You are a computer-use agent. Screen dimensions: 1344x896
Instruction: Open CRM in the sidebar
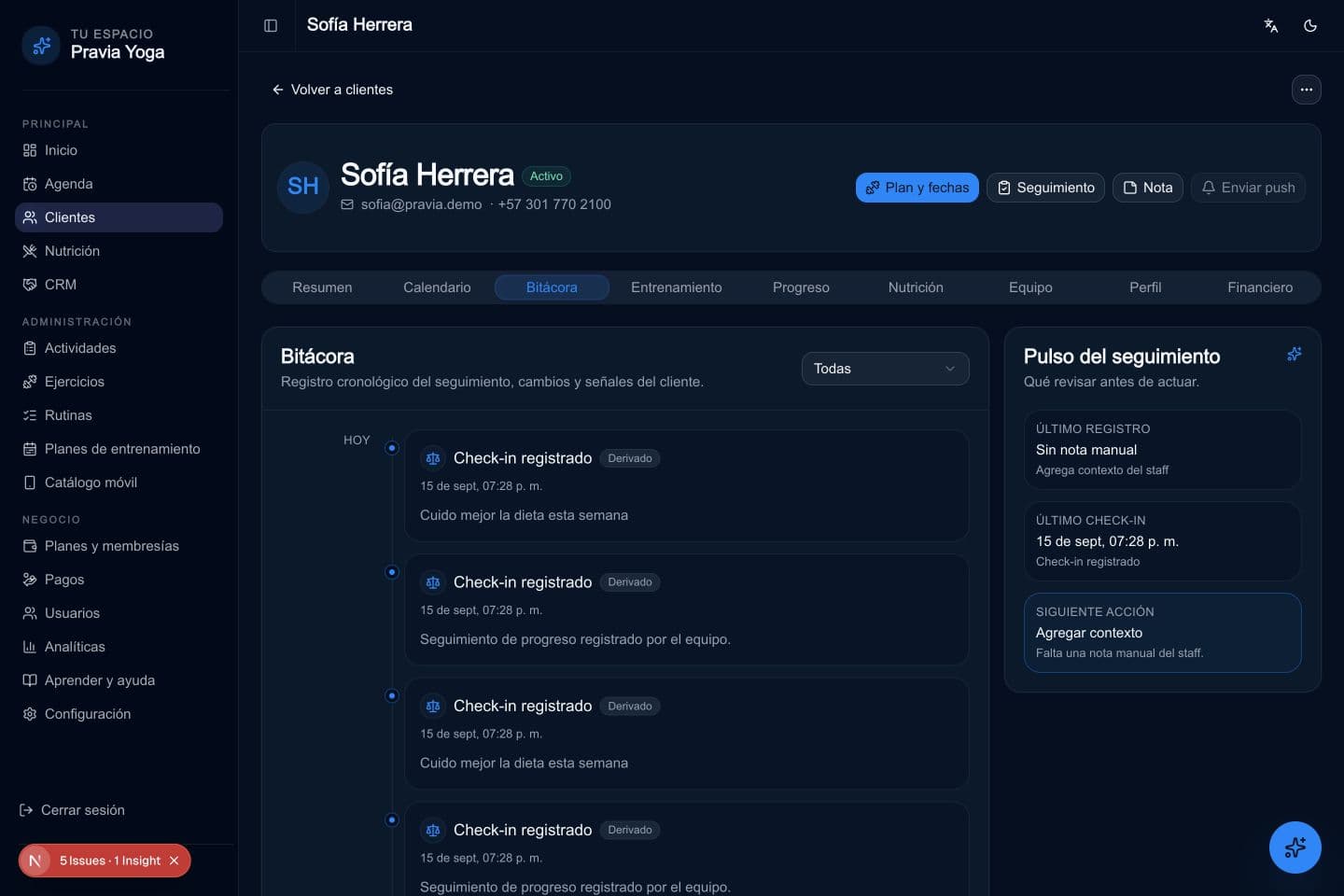pyautogui.click(x=119, y=285)
